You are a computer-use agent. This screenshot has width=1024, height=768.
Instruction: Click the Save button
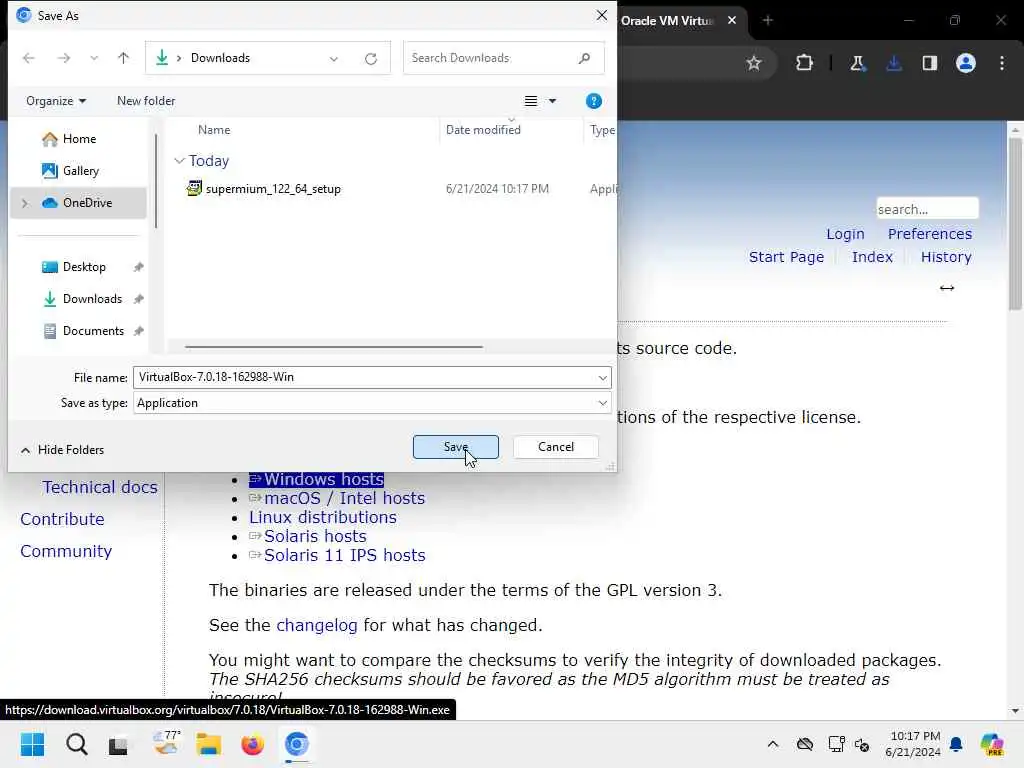click(456, 447)
